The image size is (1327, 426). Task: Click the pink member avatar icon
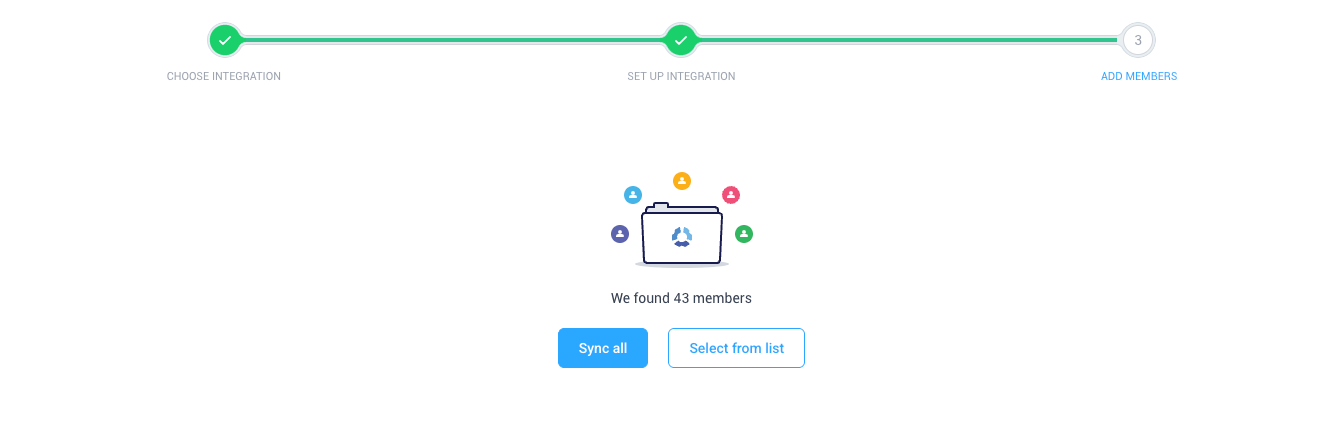pyautogui.click(x=731, y=195)
